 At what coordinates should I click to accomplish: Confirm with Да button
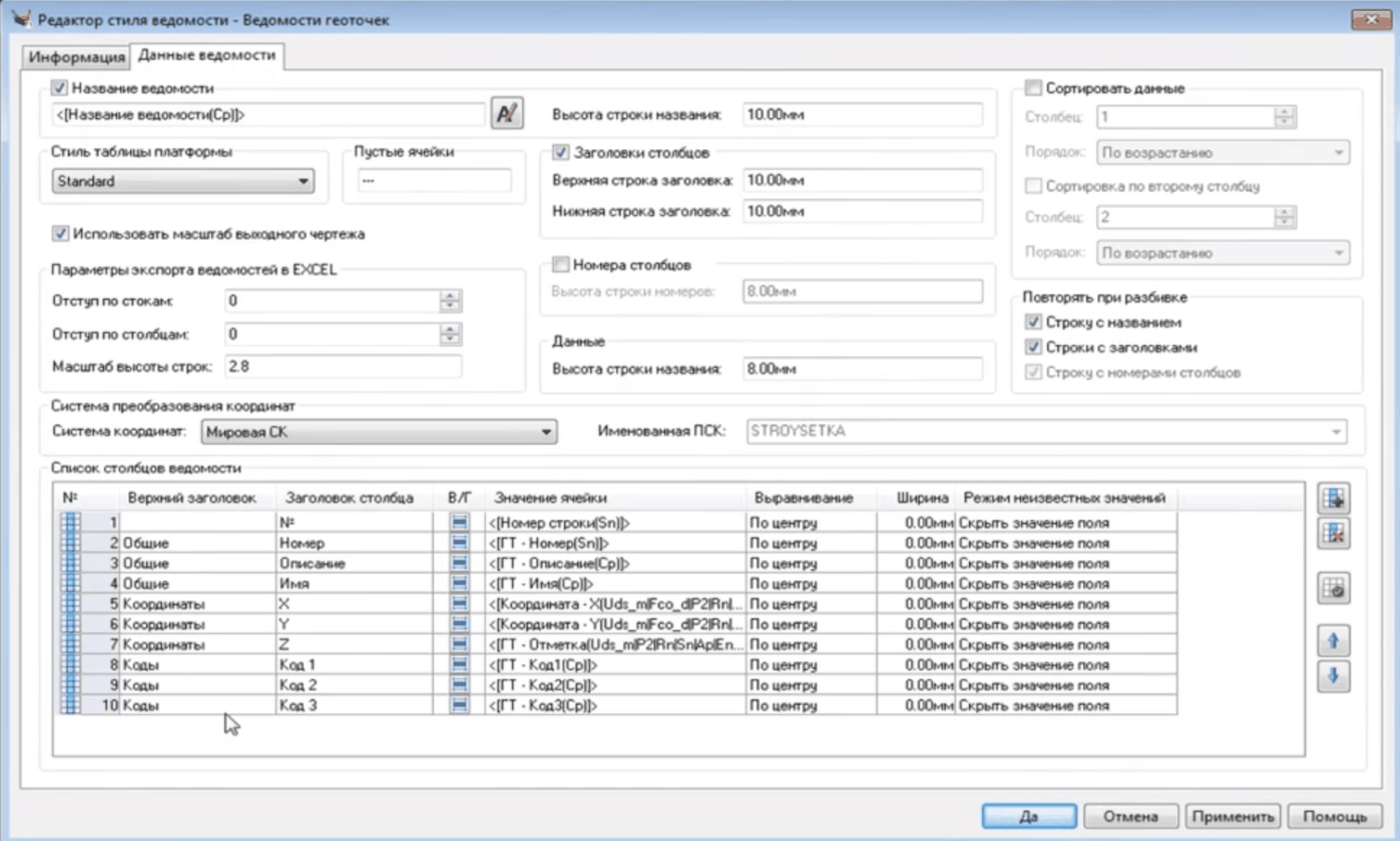(x=1029, y=816)
